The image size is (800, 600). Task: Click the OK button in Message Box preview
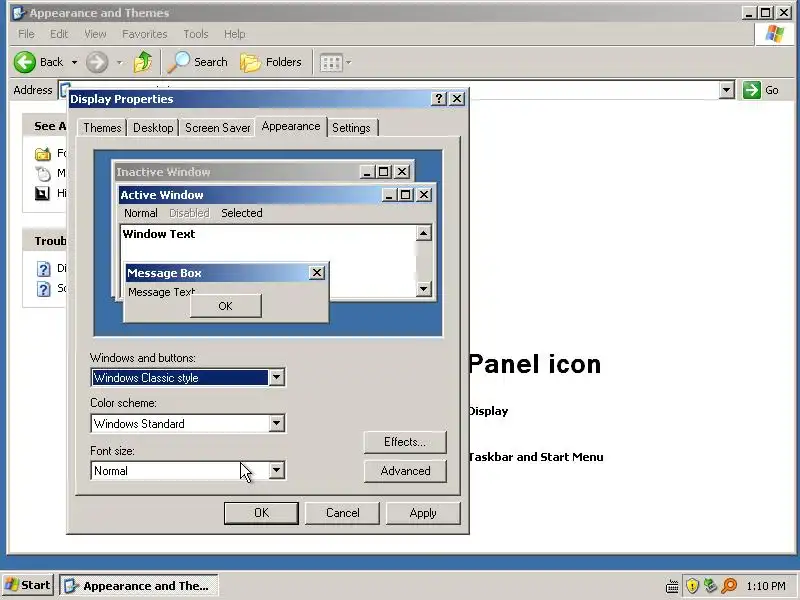pos(226,306)
